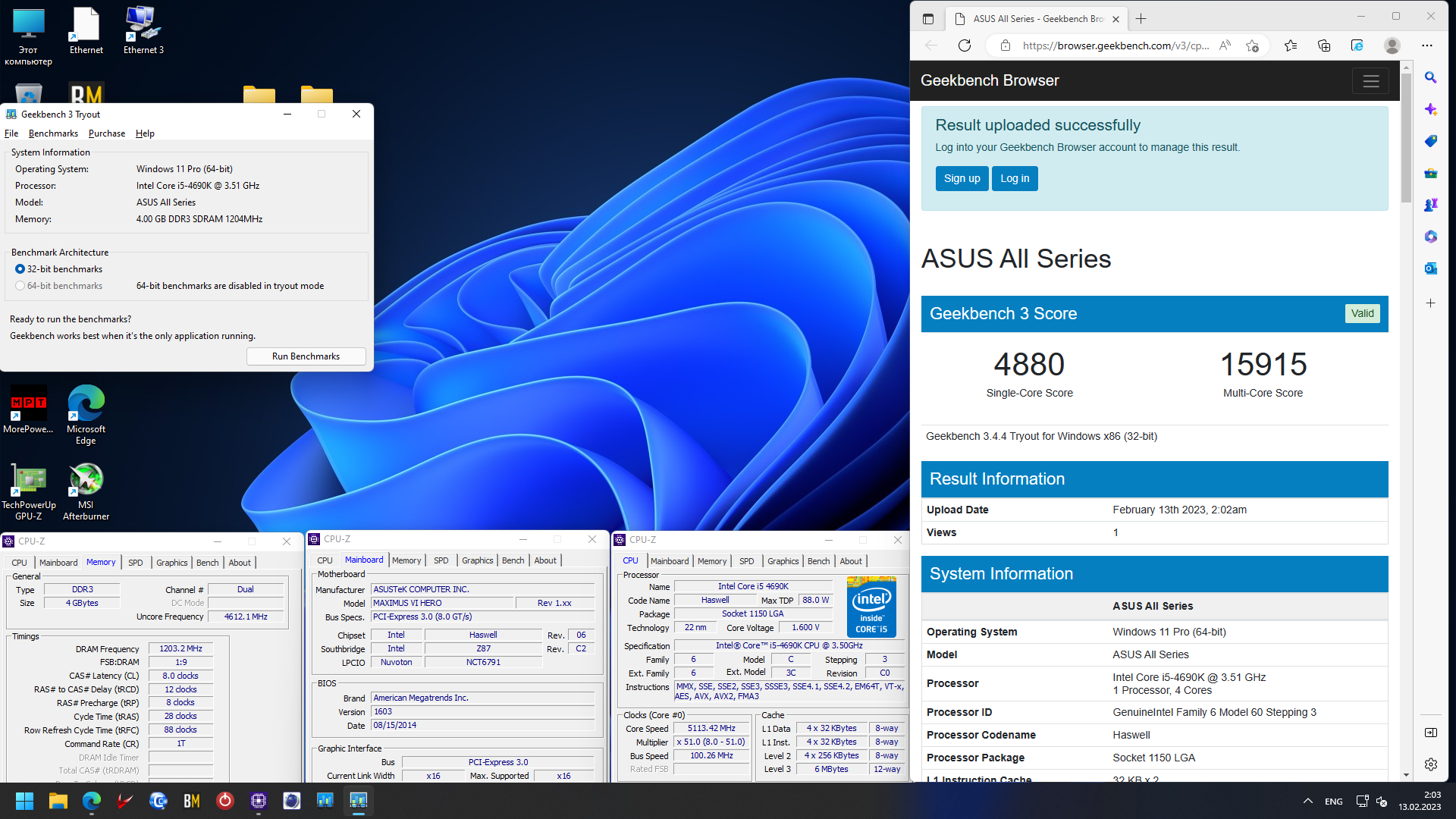Viewport: 1456px width, 819px height.
Task: Click the Geekbench Browser title link
Action: [x=990, y=80]
